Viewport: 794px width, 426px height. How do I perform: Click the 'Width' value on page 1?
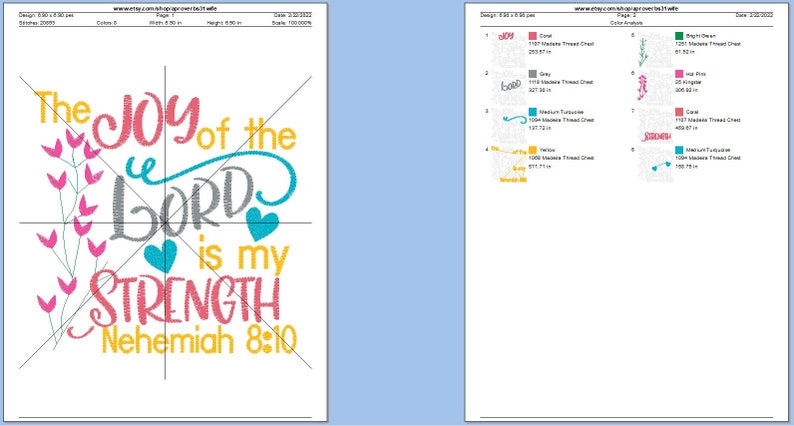(165, 23)
